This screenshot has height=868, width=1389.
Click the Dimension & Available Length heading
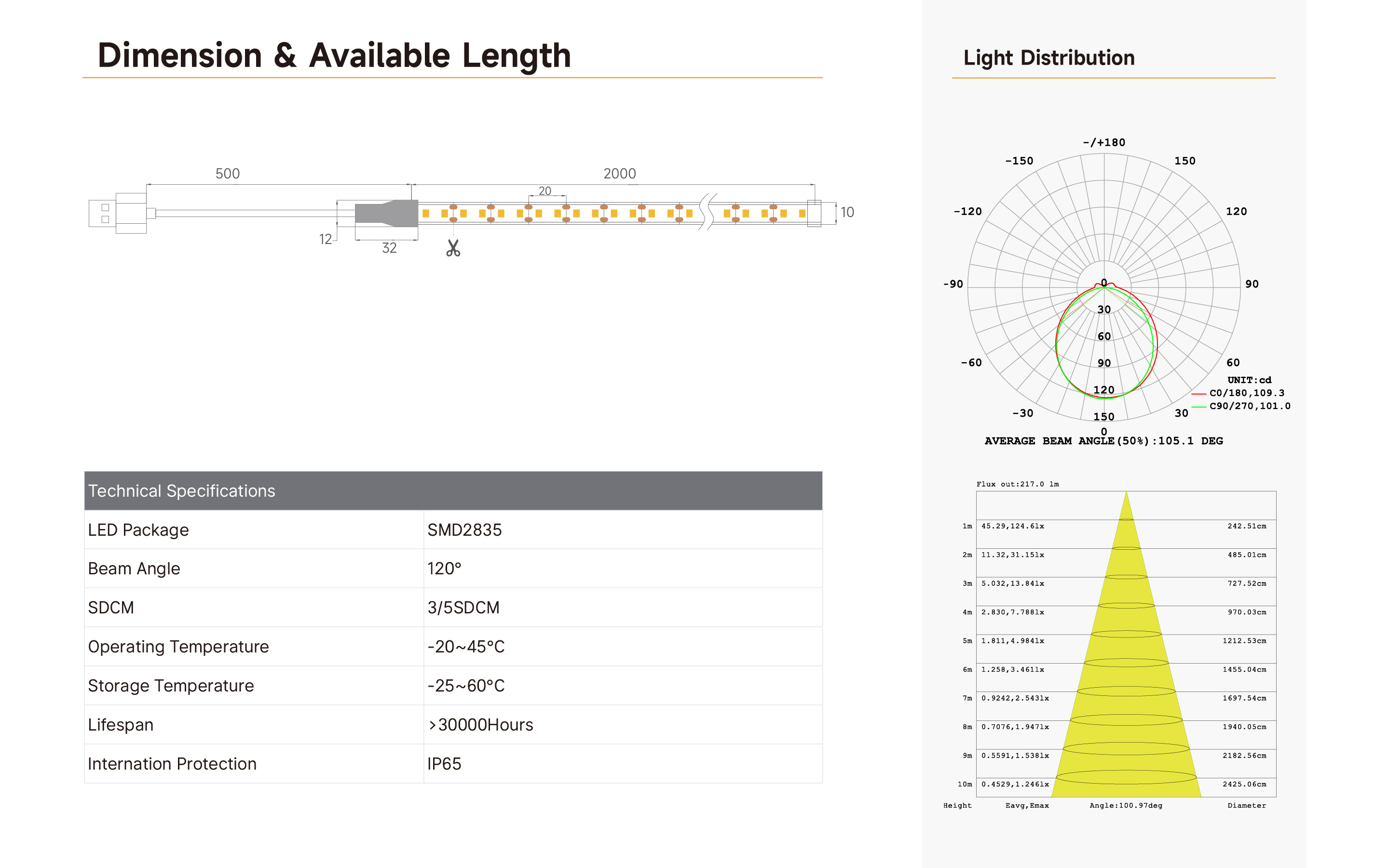point(334,55)
